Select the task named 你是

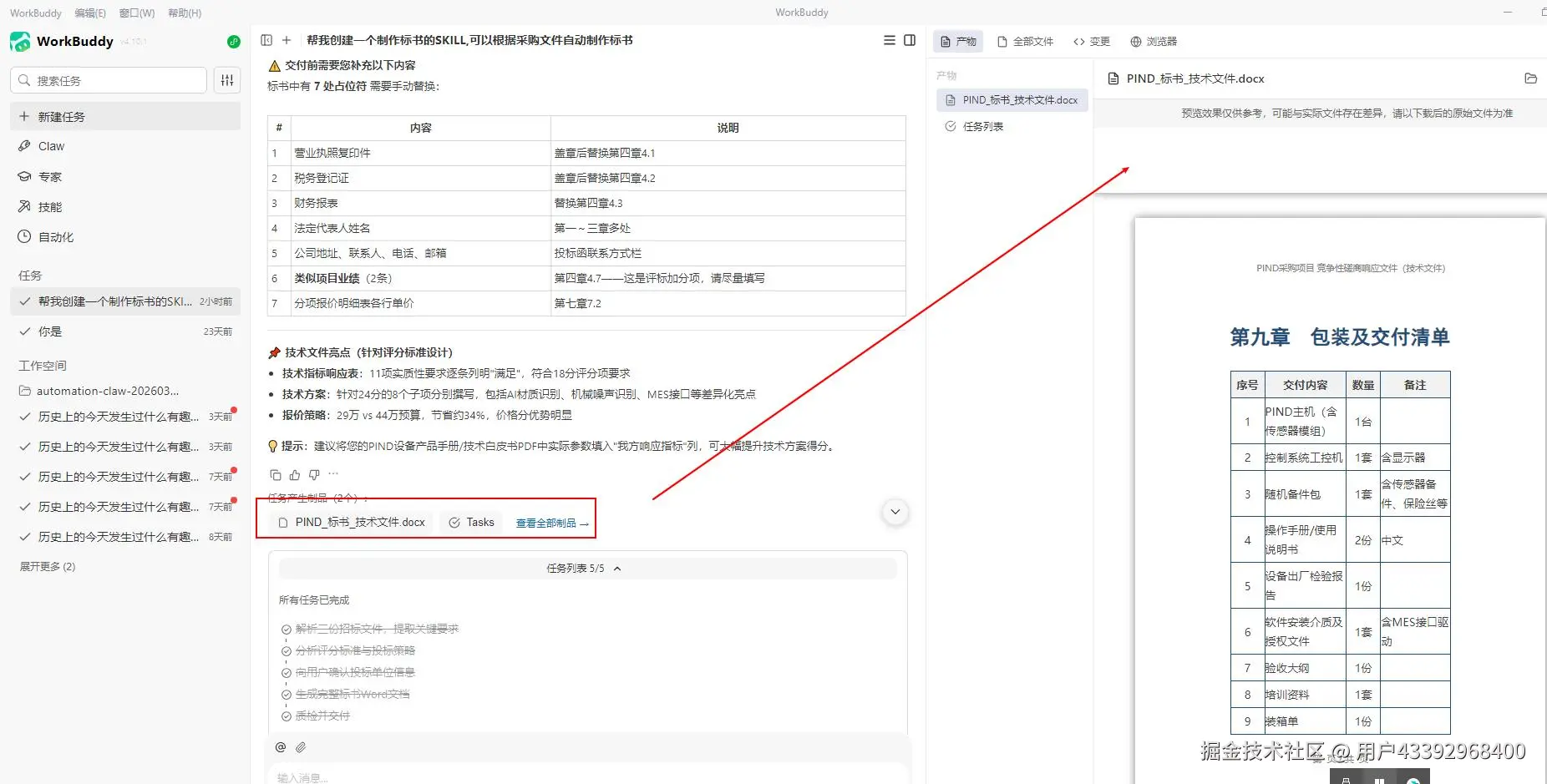point(125,331)
